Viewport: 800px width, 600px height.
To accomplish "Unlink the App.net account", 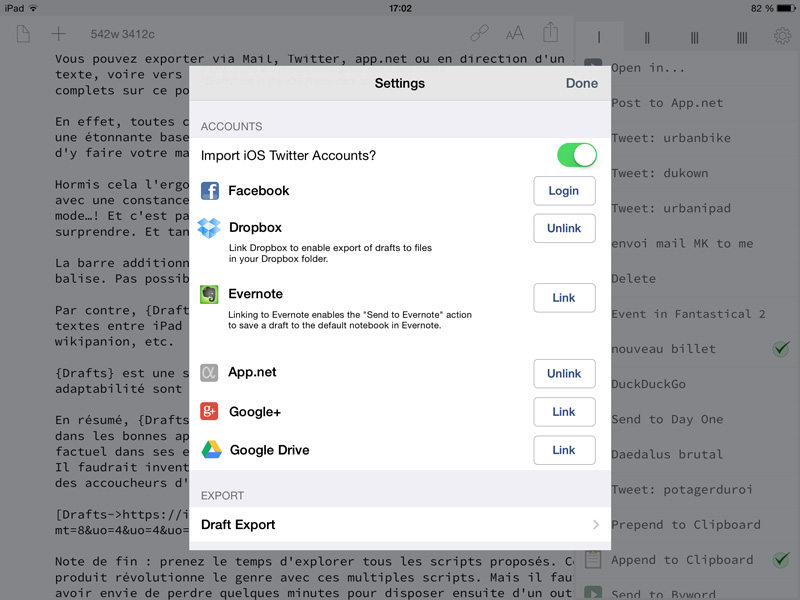I will click(564, 373).
